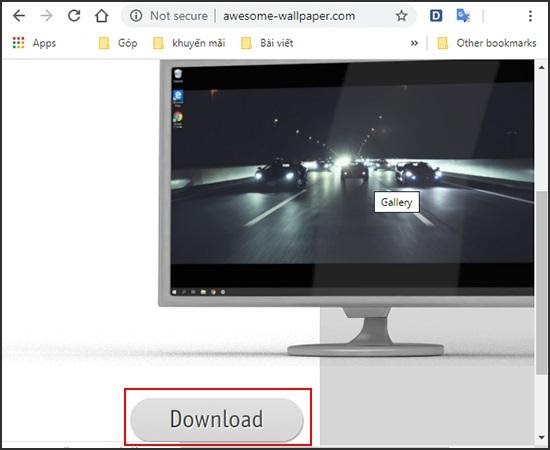The width and height of the screenshot is (550, 450).
Task: Open the Bài viết bookmark folder
Action: 267,43
